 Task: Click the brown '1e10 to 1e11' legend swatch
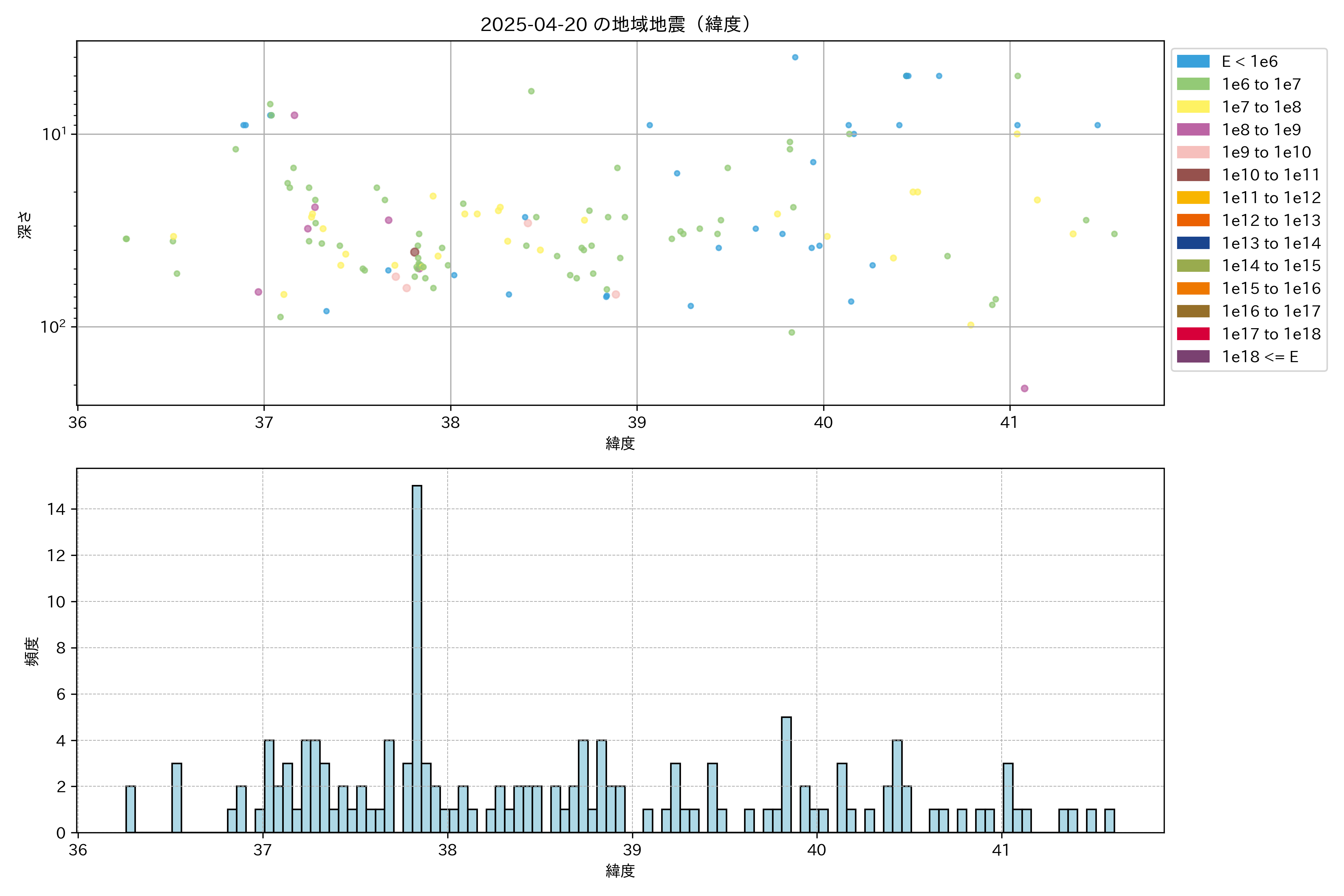coord(1192,175)
